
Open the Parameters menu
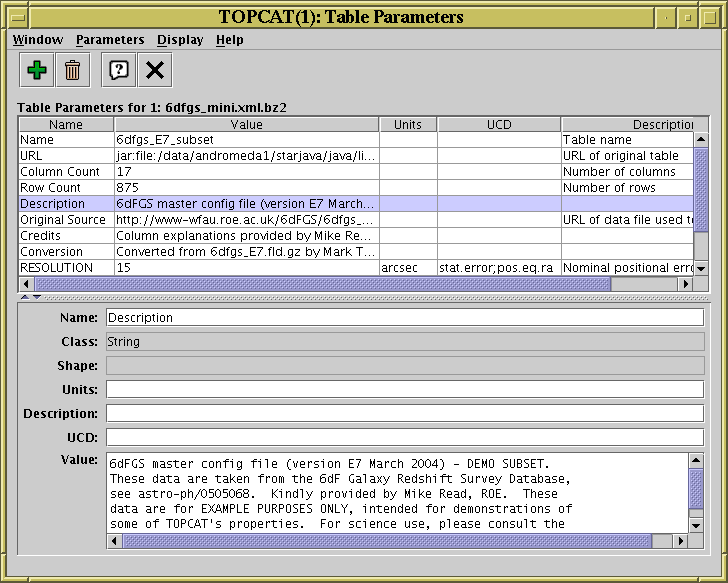pos(110,40)
